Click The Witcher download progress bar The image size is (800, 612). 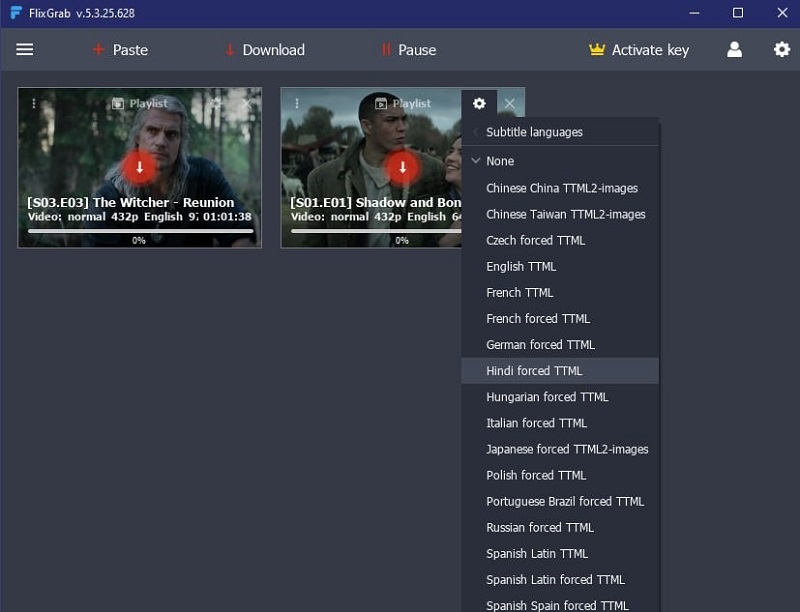[x=140, y=231]
